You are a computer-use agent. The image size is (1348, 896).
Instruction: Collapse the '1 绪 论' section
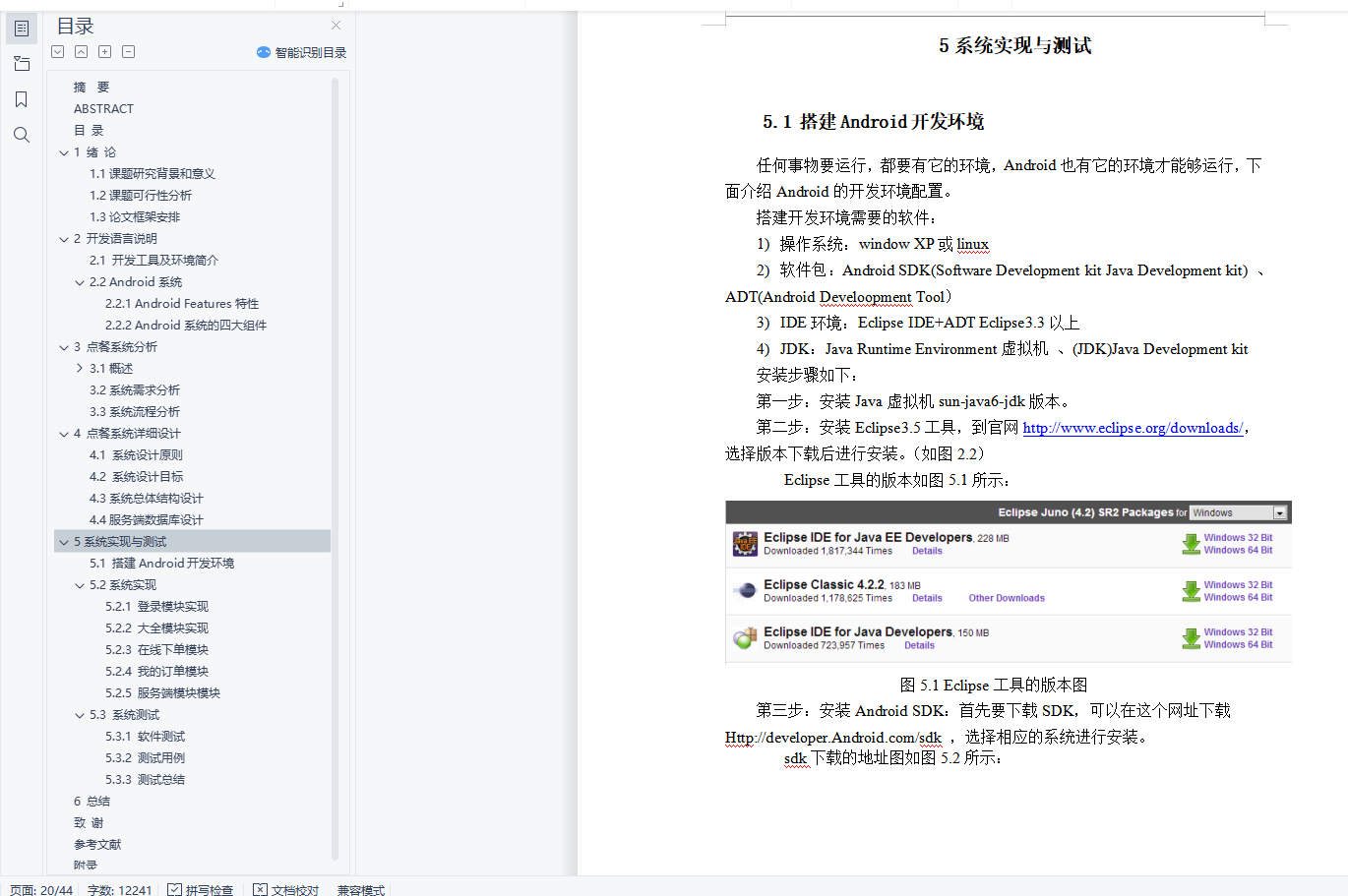[64, 152]
